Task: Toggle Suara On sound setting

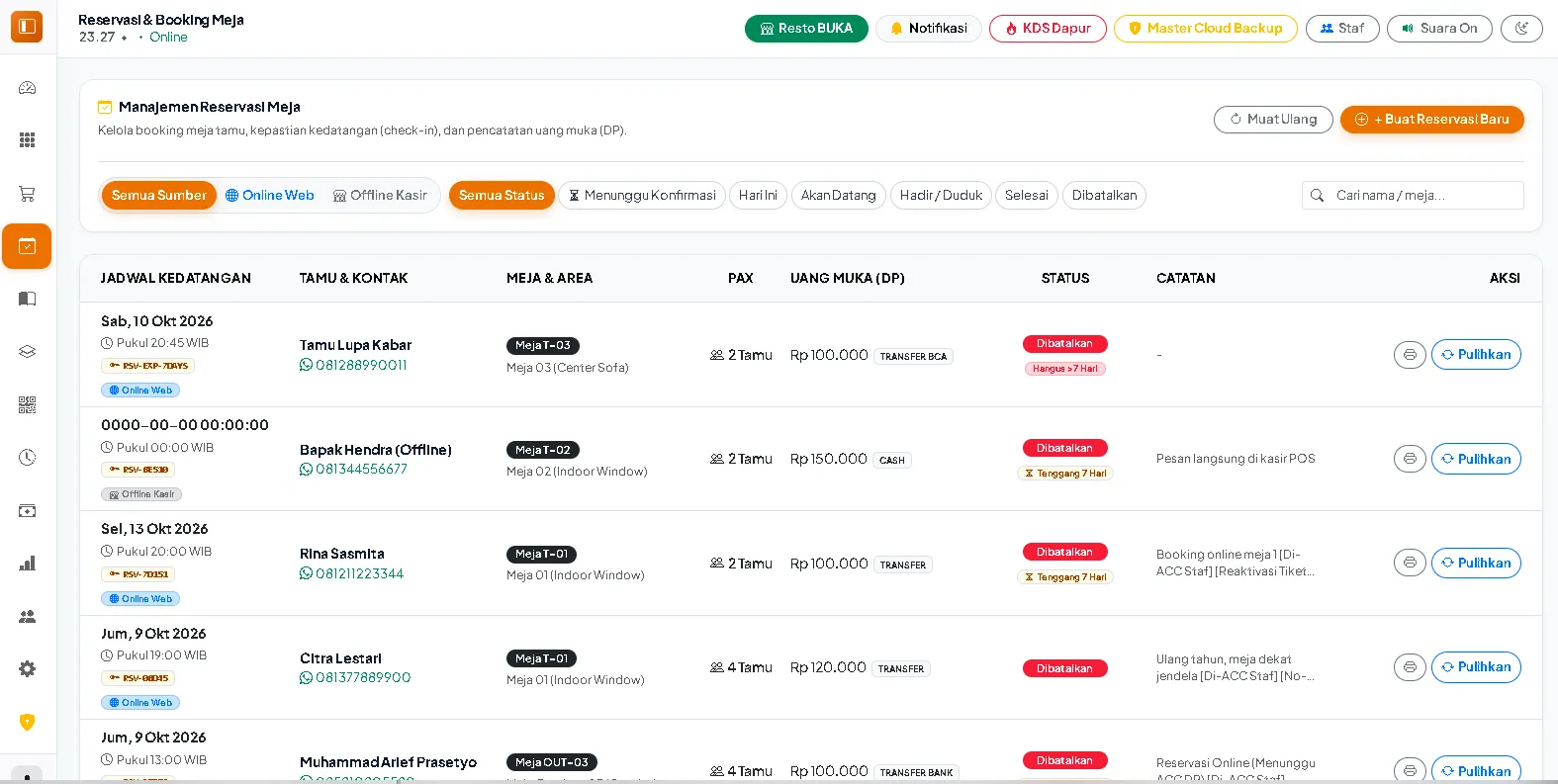Action: (1439, 29)
